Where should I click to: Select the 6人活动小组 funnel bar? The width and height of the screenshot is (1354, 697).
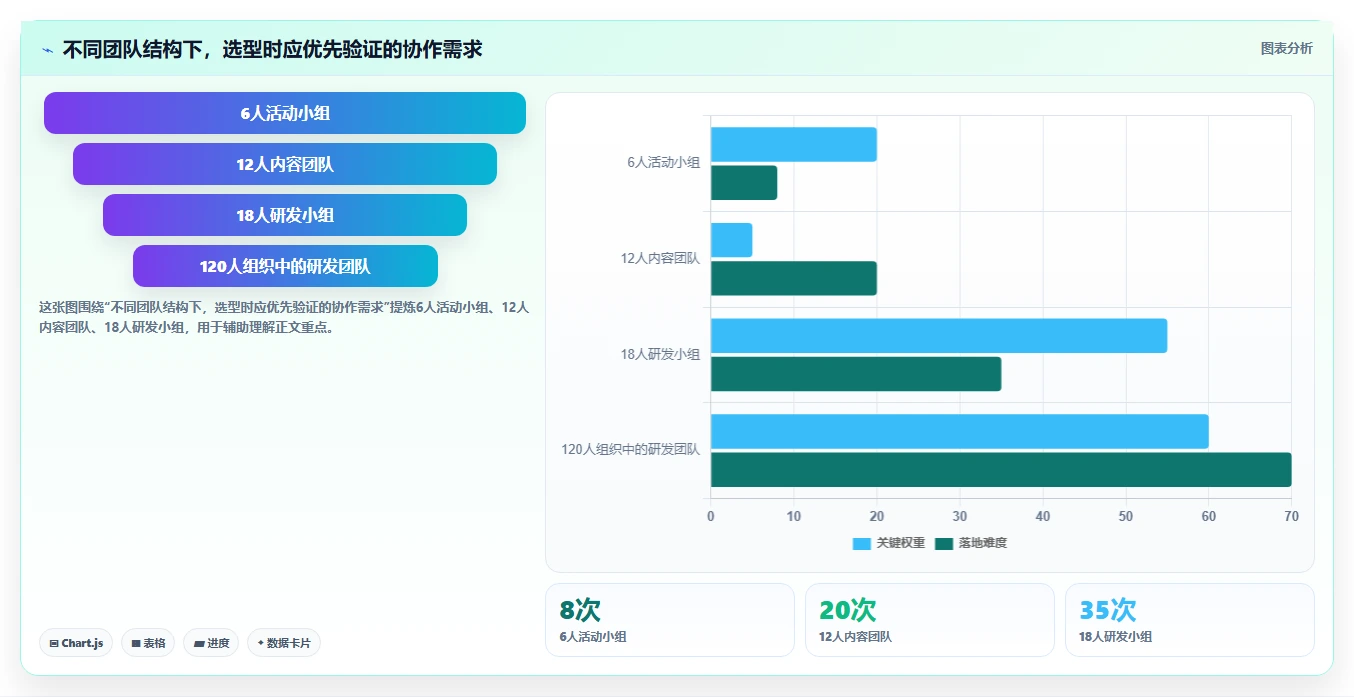pyautogui.click(x=285, y=113)
